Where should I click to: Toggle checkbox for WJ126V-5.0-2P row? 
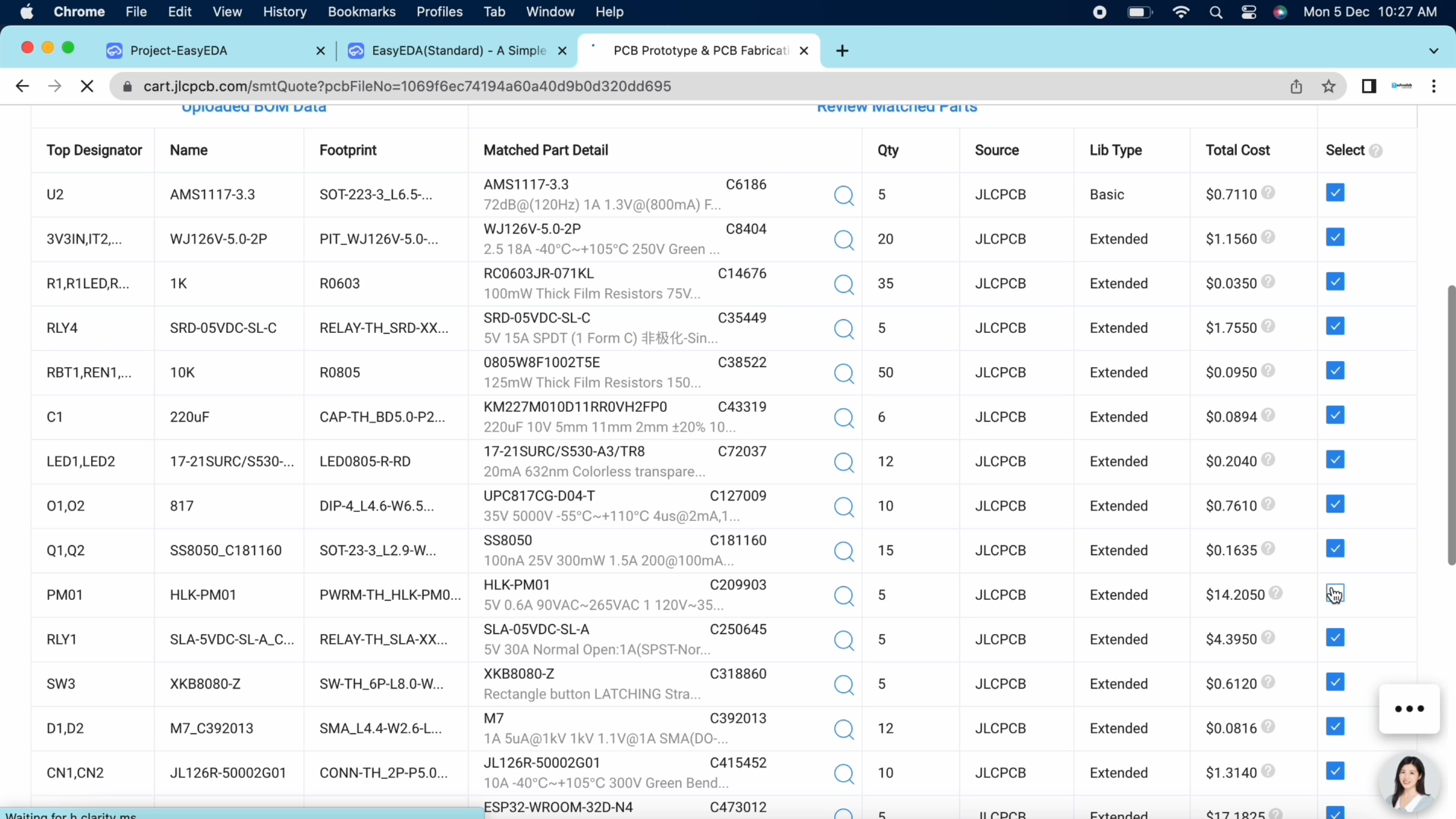pyautogui.click(x=1335, y=237)
